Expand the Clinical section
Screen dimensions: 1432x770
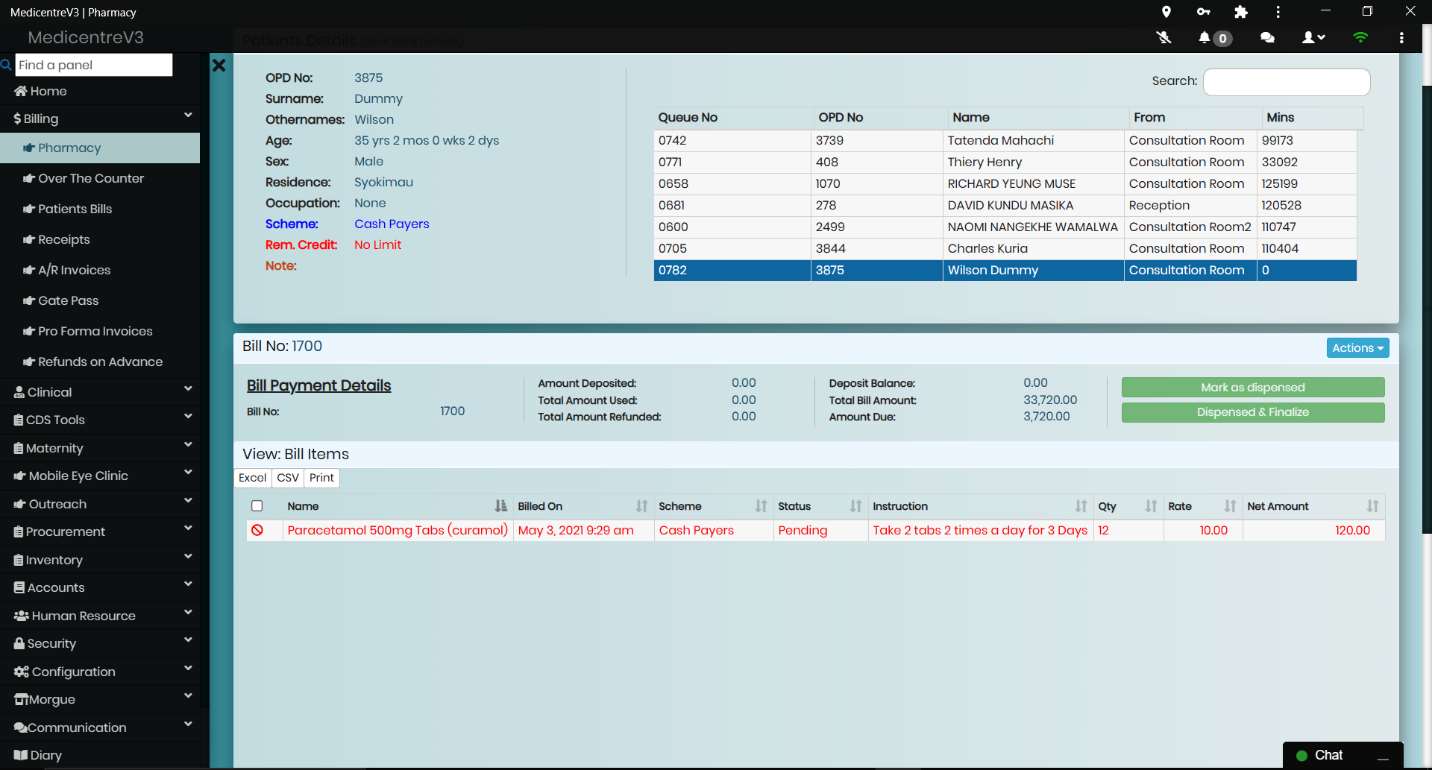pyautogui.click(x=100, y=392)
